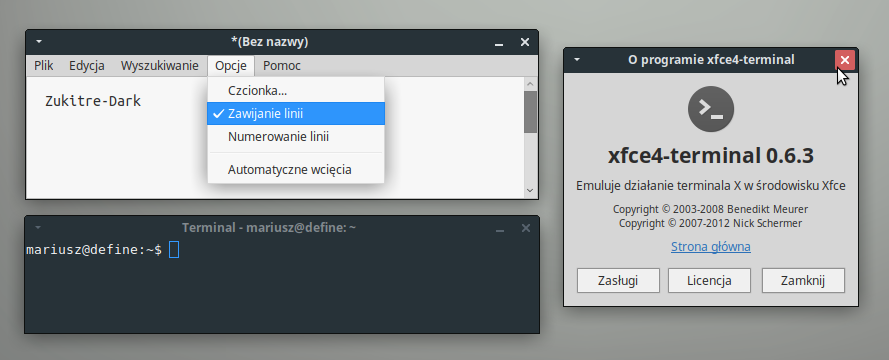Screen dimensions: 889x360
Task: Close the Terminal window via X icon
Action: click(526, 228)
